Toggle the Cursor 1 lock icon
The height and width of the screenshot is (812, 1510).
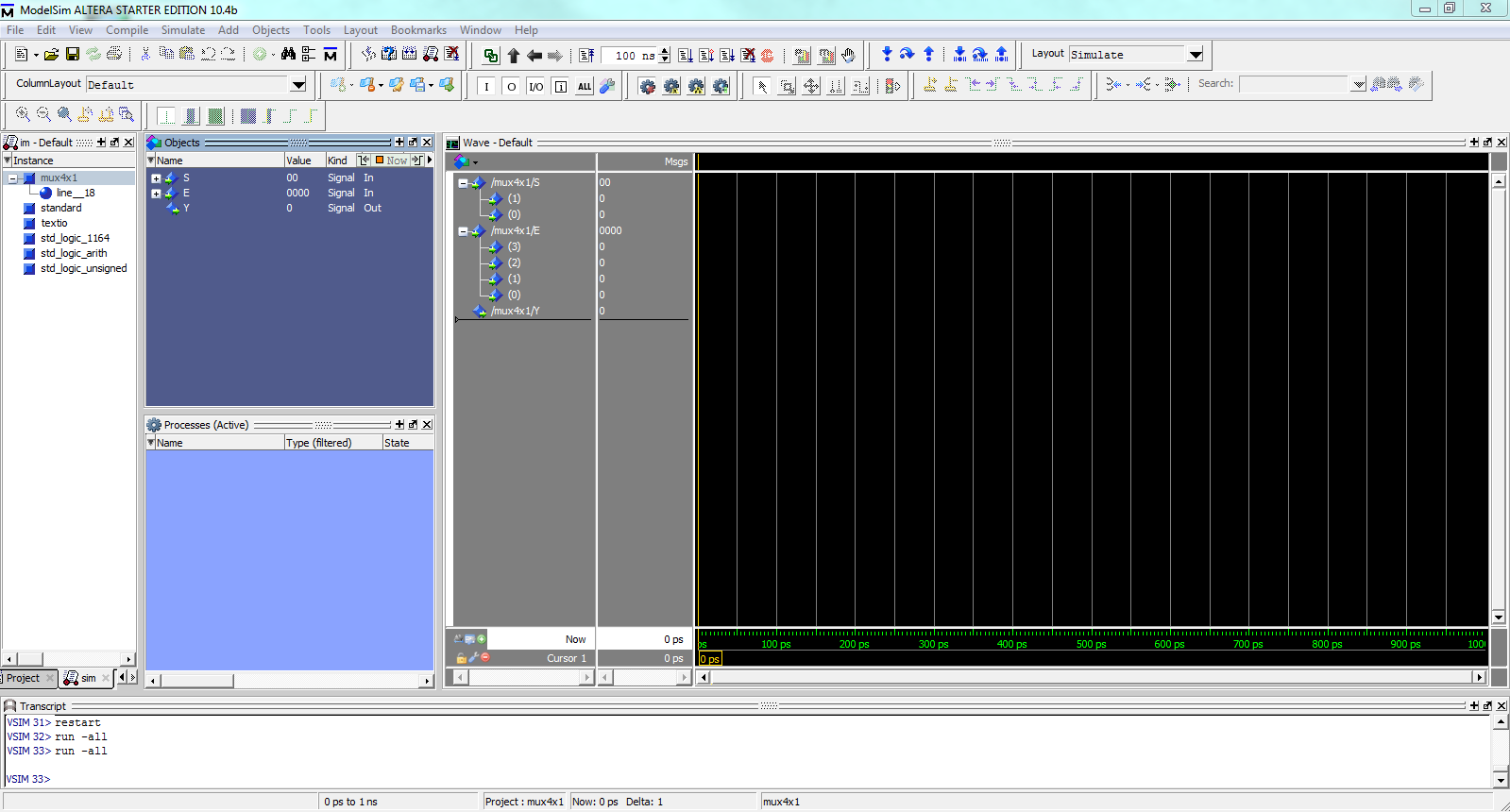click(x=461, y=658)
